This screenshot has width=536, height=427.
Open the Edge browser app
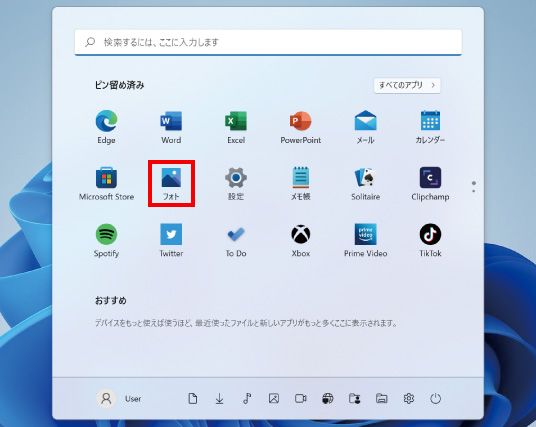tap(106, 127)
